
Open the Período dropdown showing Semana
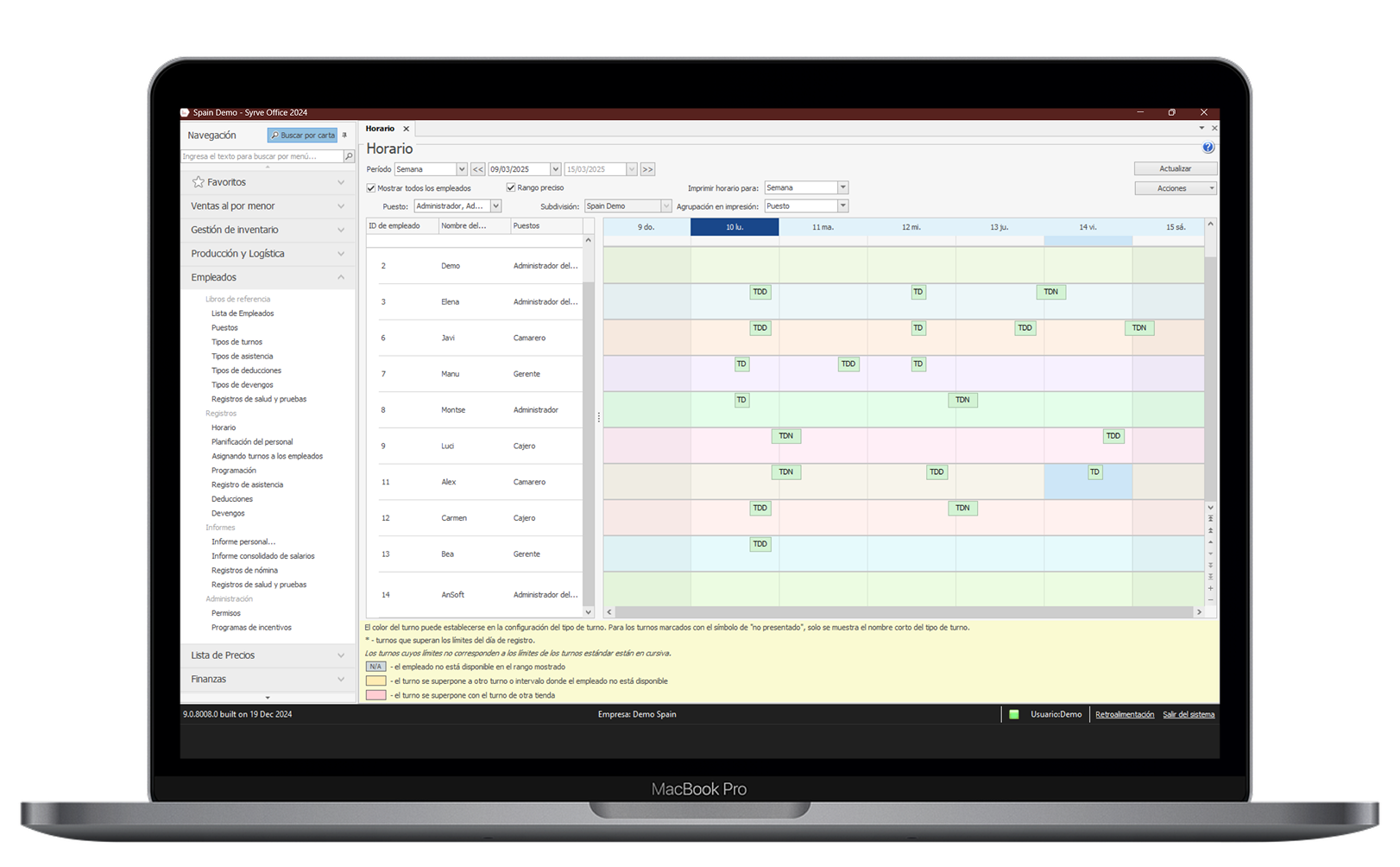(462, 169)
